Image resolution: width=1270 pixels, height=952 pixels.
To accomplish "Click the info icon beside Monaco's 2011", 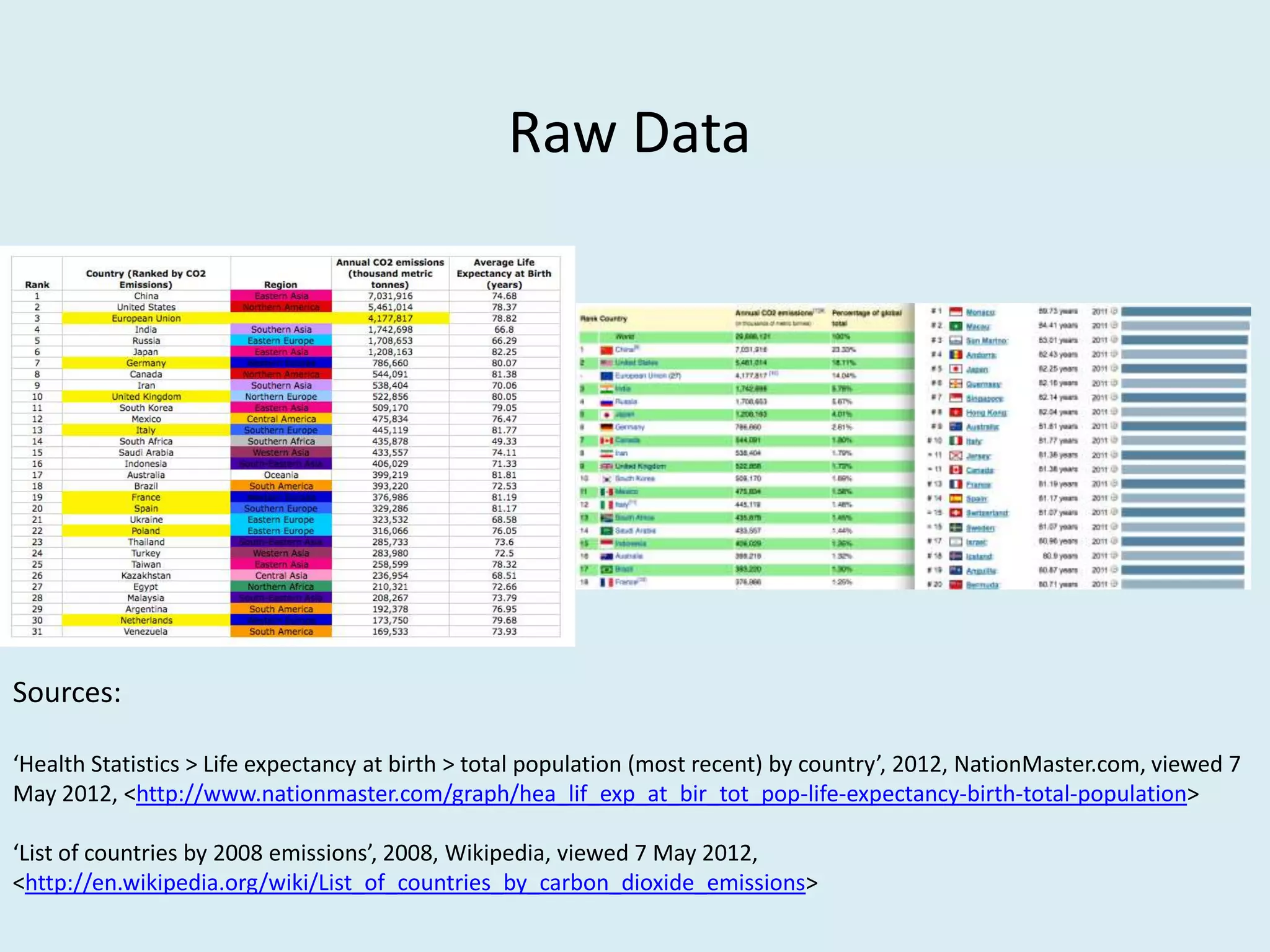I will point(1114,311).
